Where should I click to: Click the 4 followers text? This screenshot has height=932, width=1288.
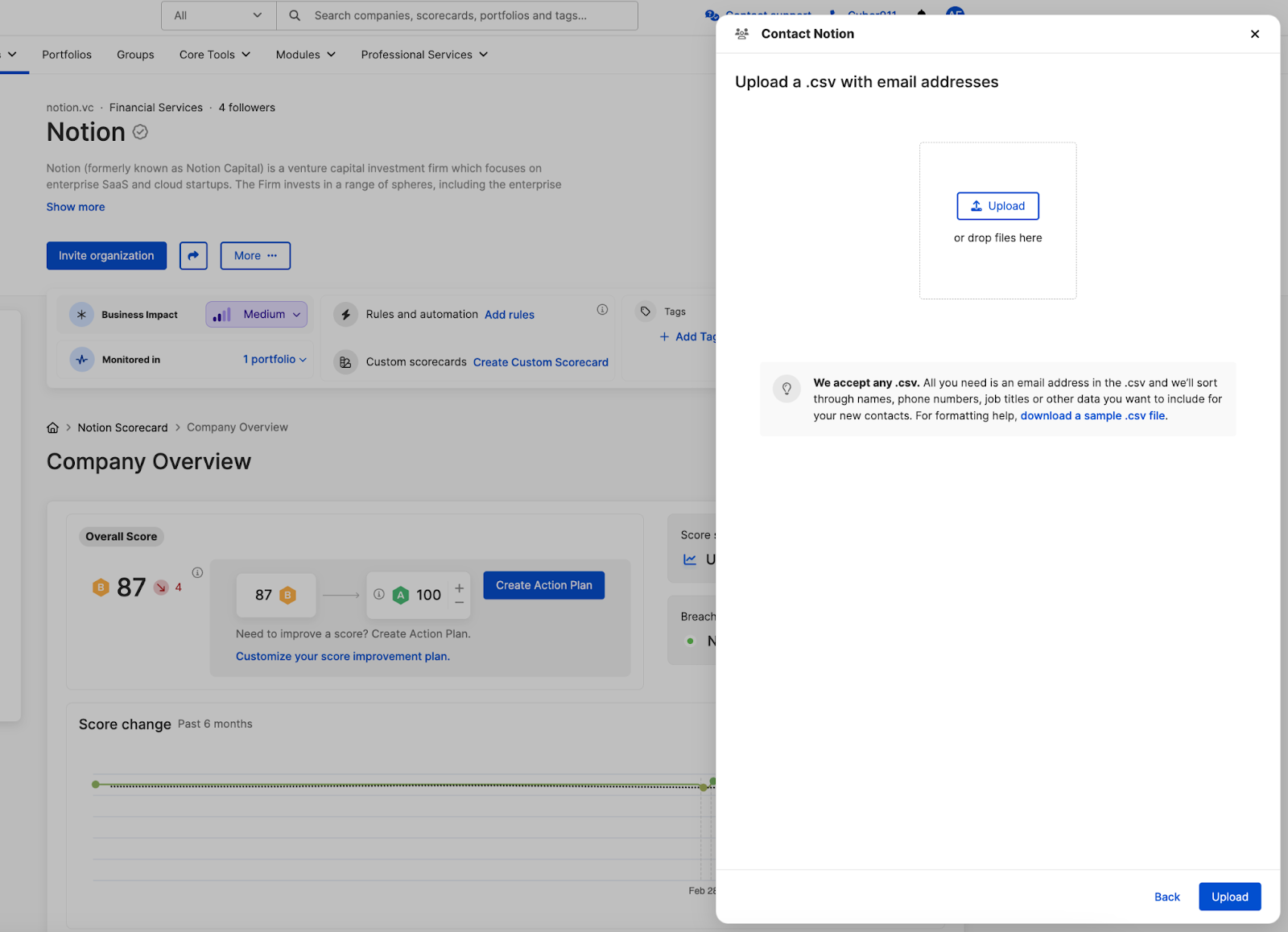247,108
